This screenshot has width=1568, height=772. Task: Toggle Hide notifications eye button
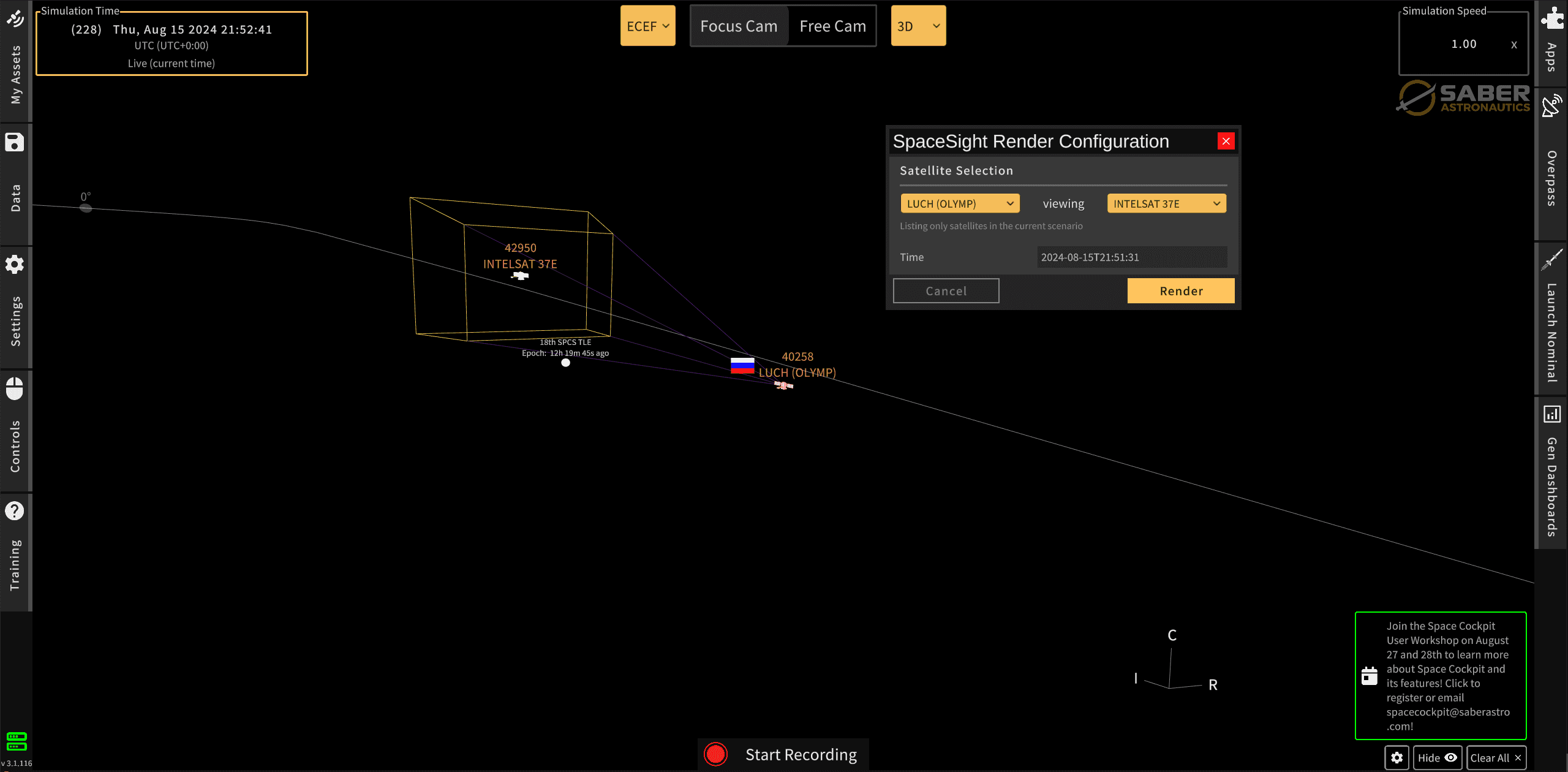coord(1437,758)
